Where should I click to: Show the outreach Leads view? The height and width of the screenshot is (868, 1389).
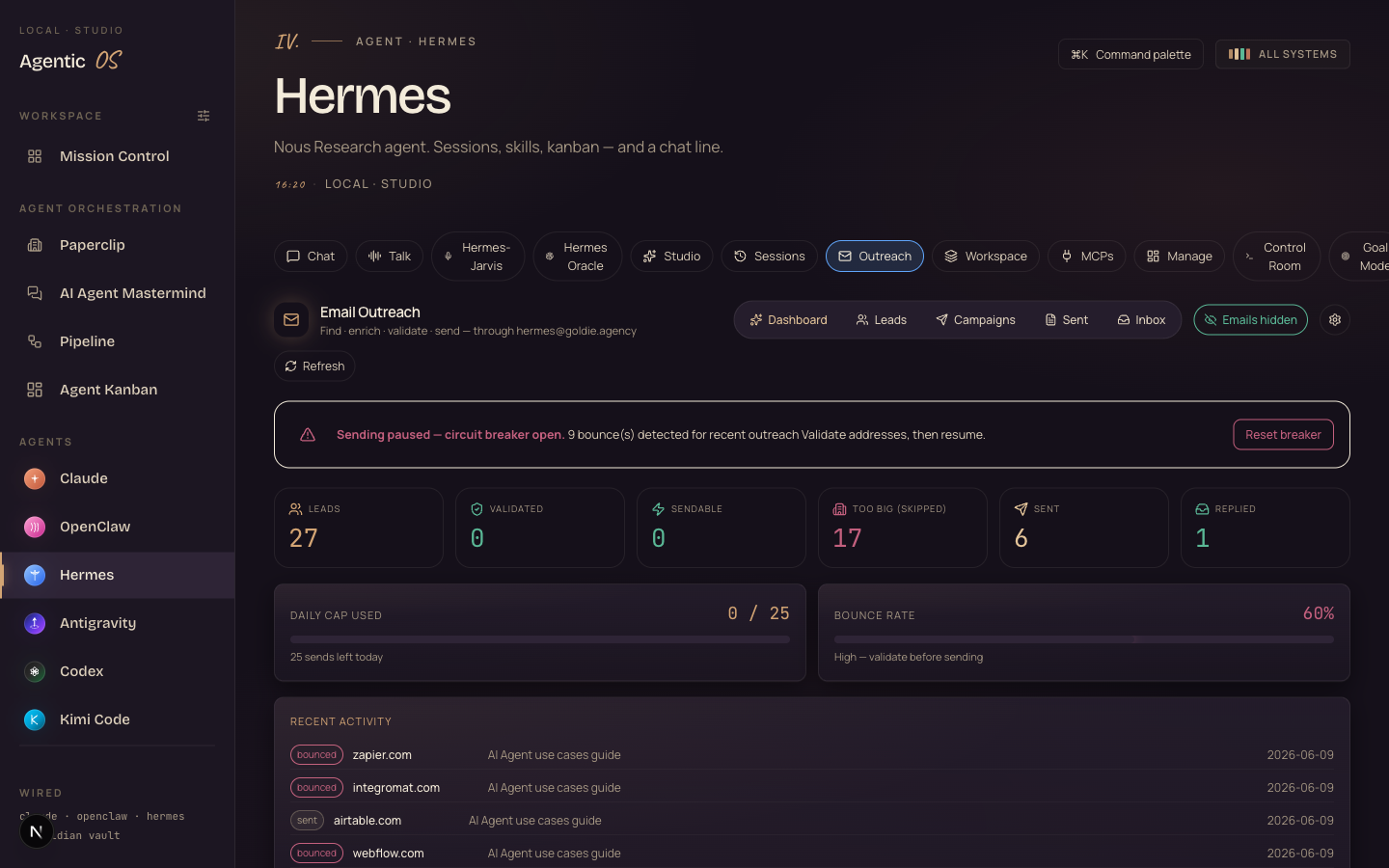(882, 320)
